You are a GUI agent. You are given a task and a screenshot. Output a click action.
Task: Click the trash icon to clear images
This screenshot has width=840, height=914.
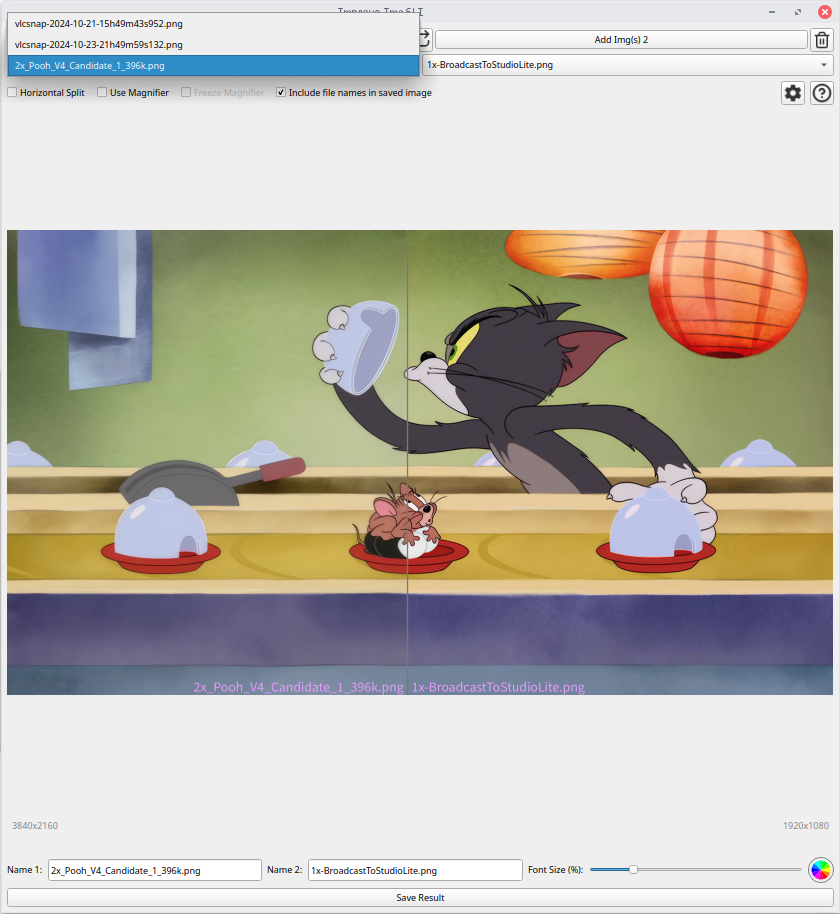822,40
